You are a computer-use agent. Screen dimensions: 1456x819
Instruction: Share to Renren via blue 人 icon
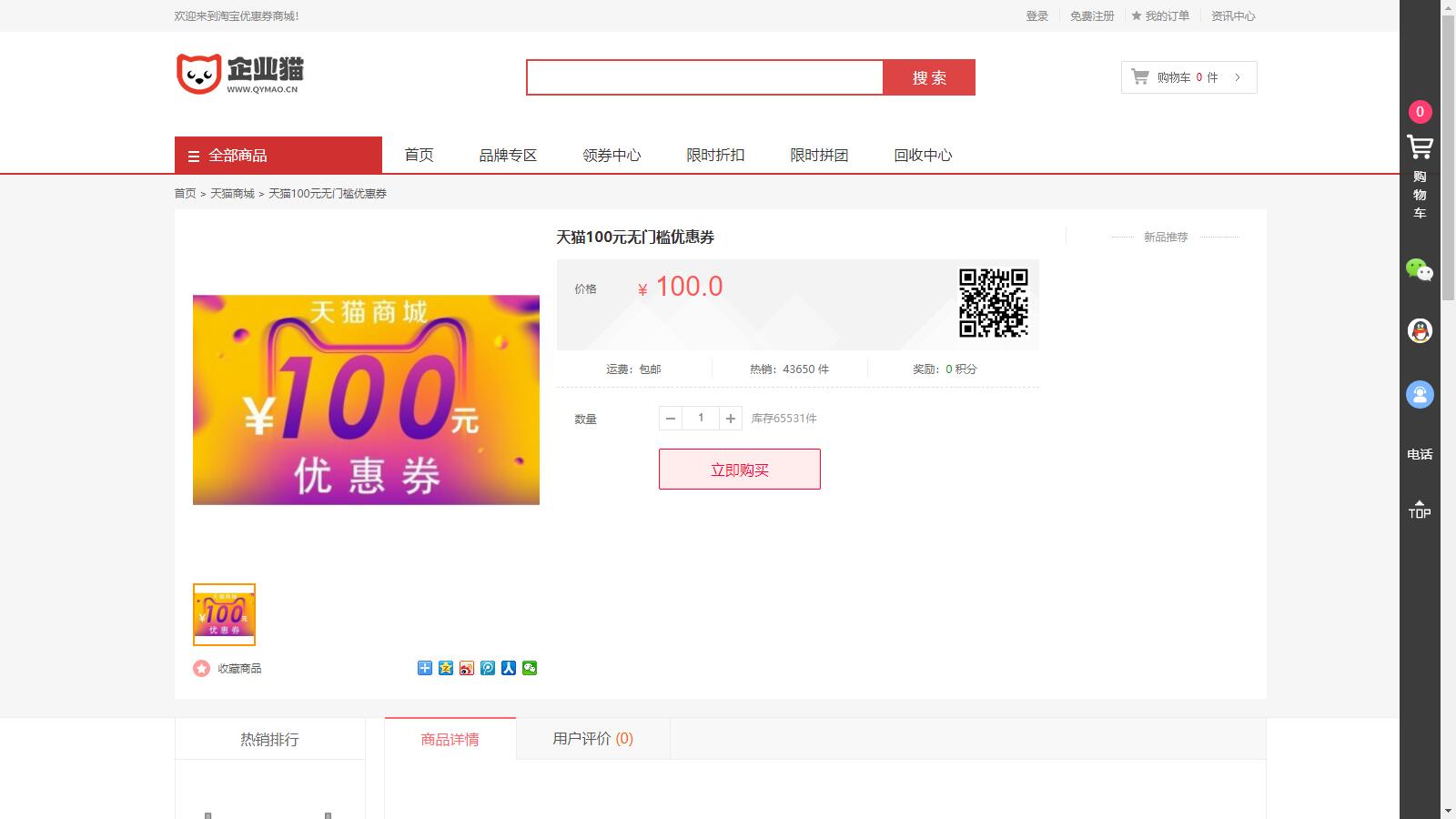click(509, 668)
